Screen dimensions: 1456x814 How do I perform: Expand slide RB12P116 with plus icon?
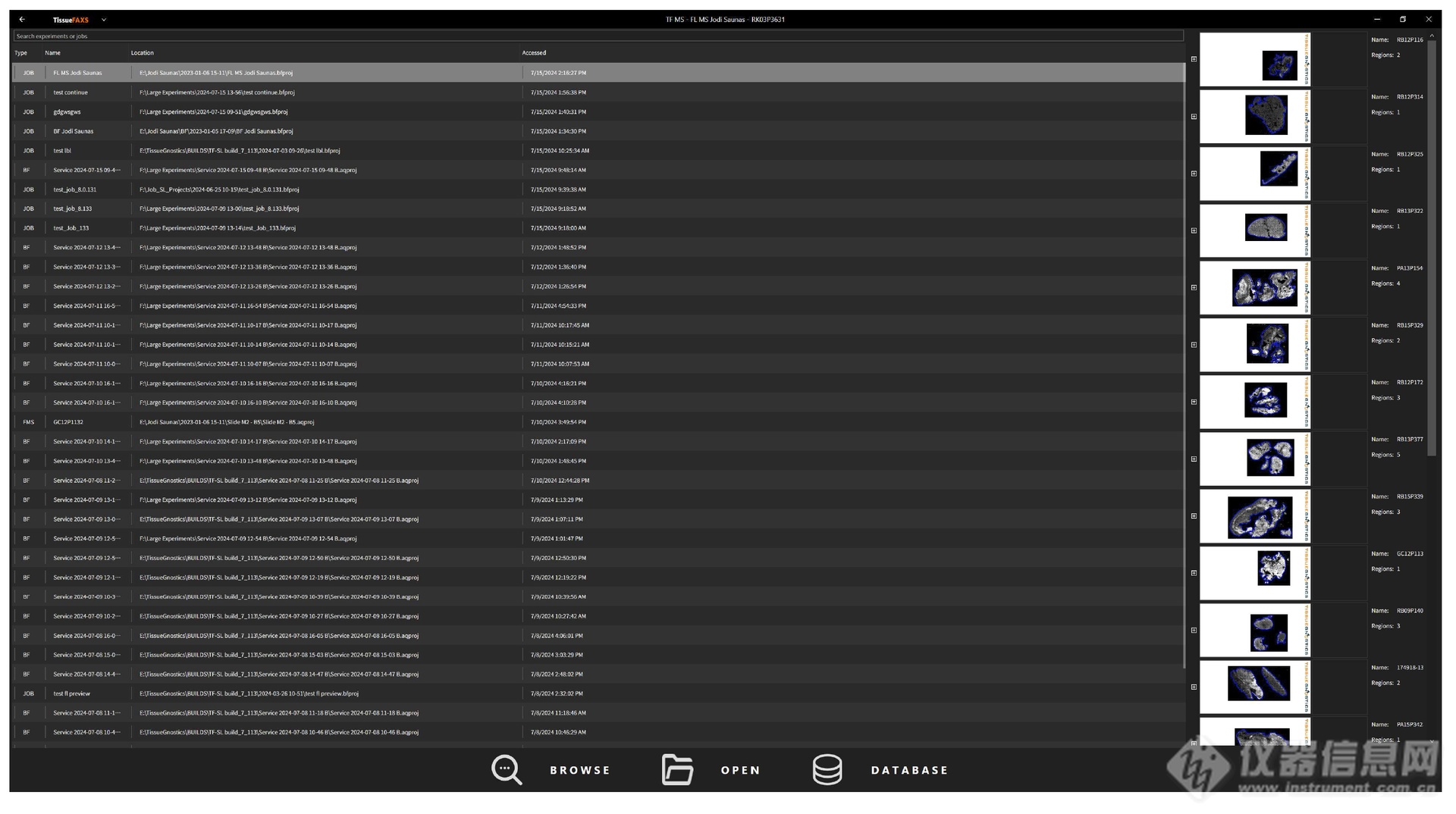click(x=1194, y=59)
